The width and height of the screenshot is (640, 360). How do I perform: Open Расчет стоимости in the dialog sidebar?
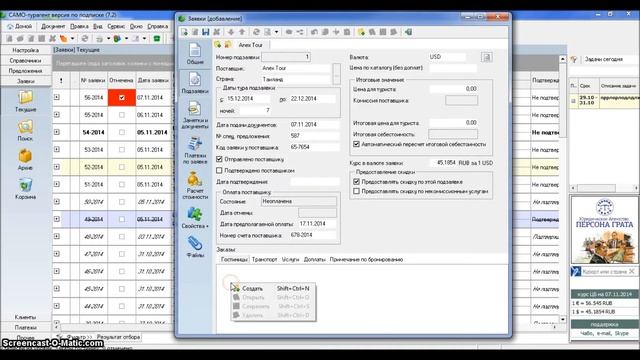pyautogui.click(x=195, y=185)
